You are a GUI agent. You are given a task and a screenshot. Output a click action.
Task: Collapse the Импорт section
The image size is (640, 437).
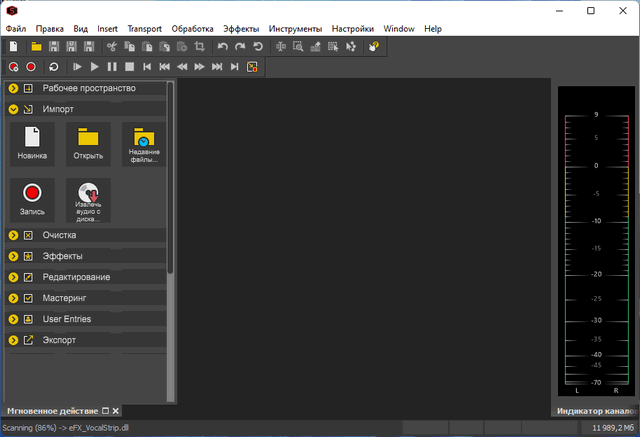pos(14,109)
